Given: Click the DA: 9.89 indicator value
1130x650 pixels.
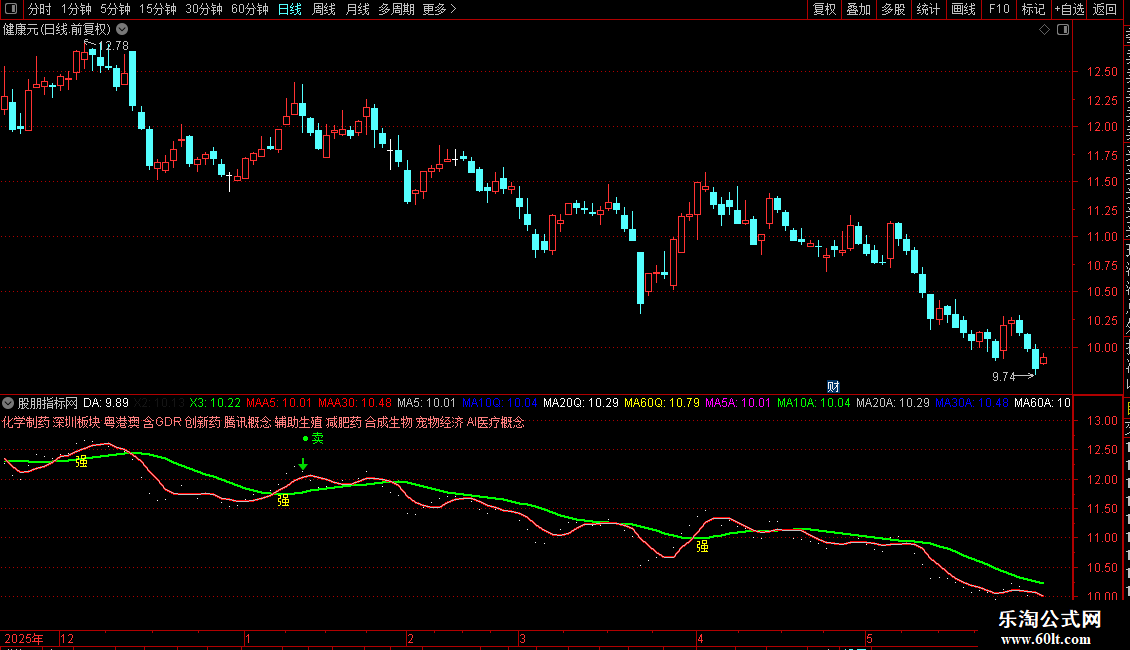Looking at the screenshot, I should 106,403.
